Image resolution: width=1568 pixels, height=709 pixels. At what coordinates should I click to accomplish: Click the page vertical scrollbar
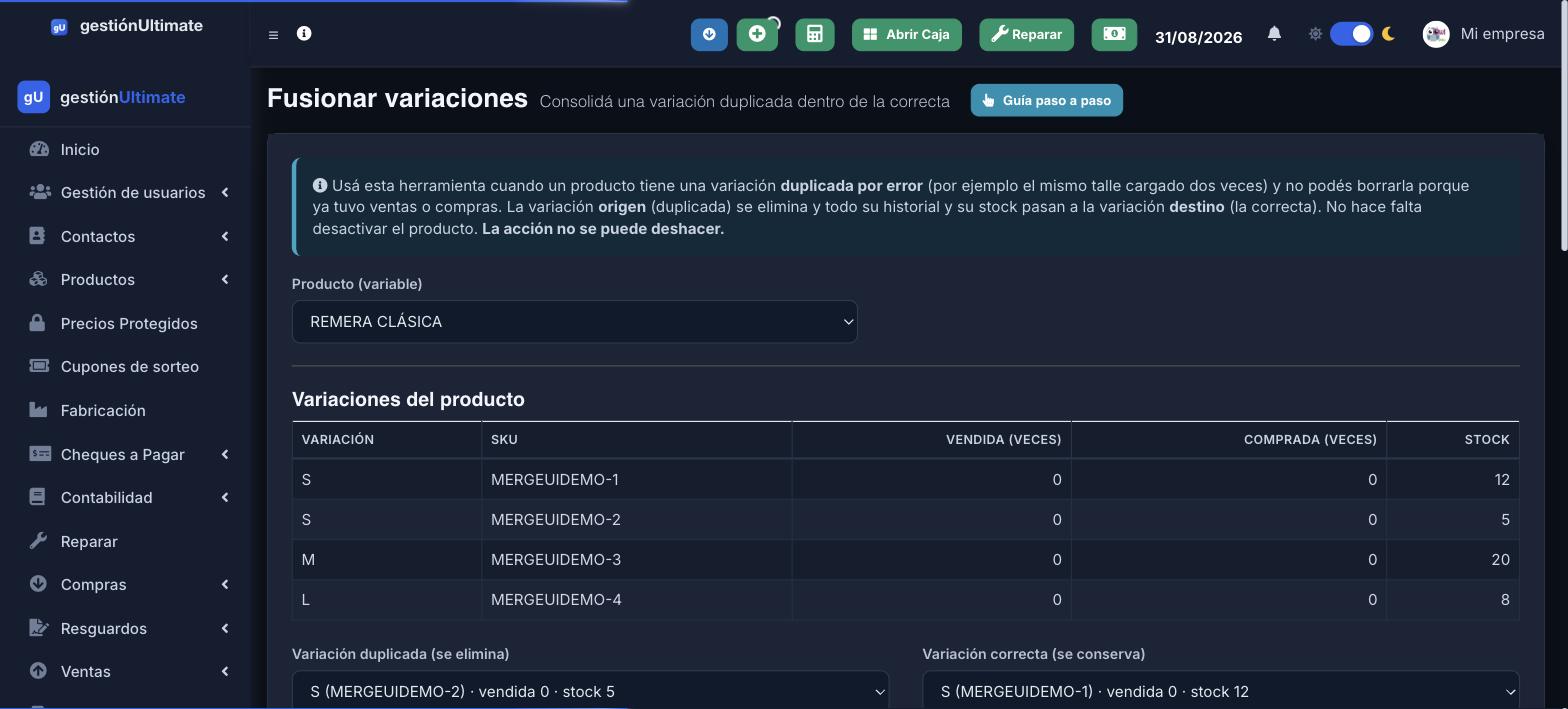point(1562,125)
